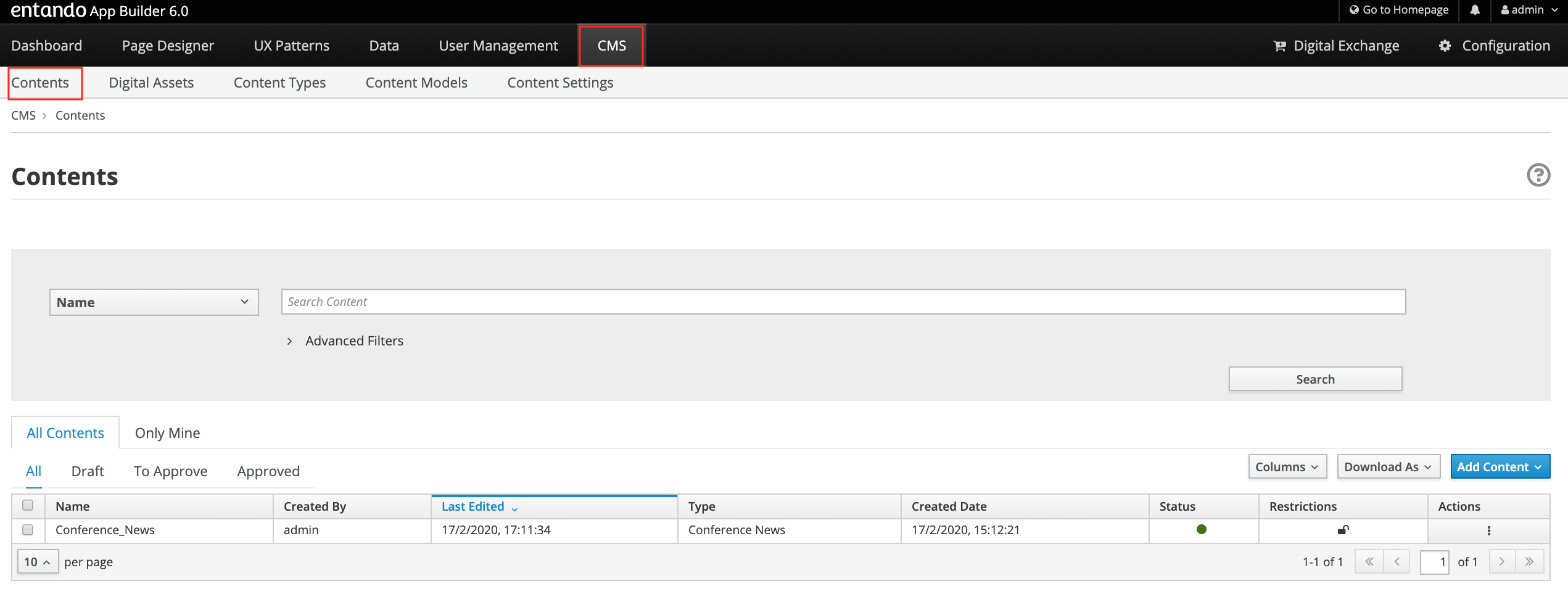This screenshot has height=602, width=1568.
Task: Click the green status dot for Conference_News
Action: click(x=1201, y=530)
